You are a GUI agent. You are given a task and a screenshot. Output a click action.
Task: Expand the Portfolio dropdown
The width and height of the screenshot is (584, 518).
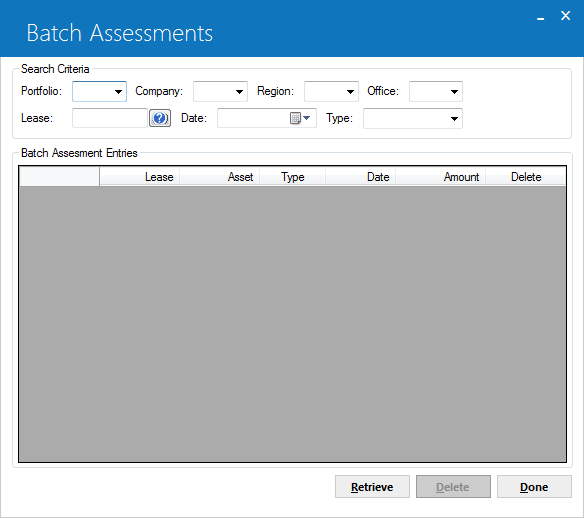click(118, 92)
